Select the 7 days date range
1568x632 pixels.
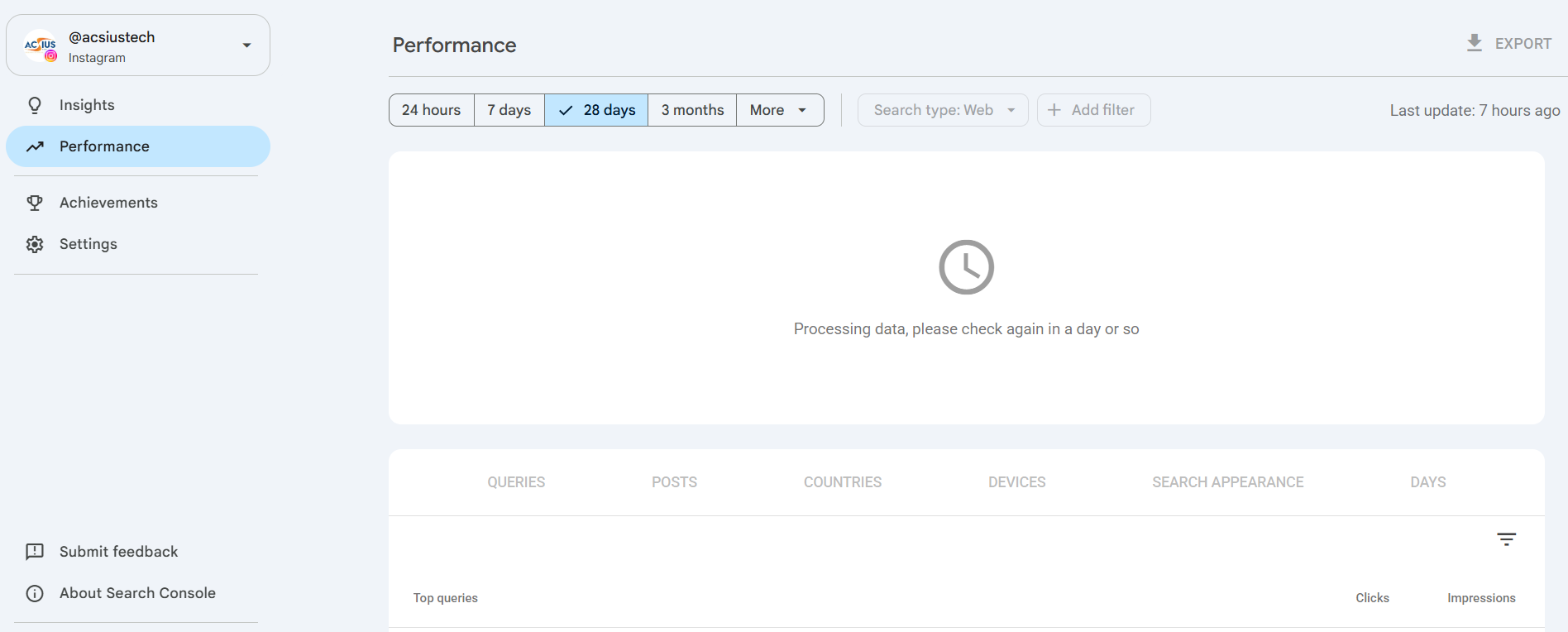(x=509, y=110)
